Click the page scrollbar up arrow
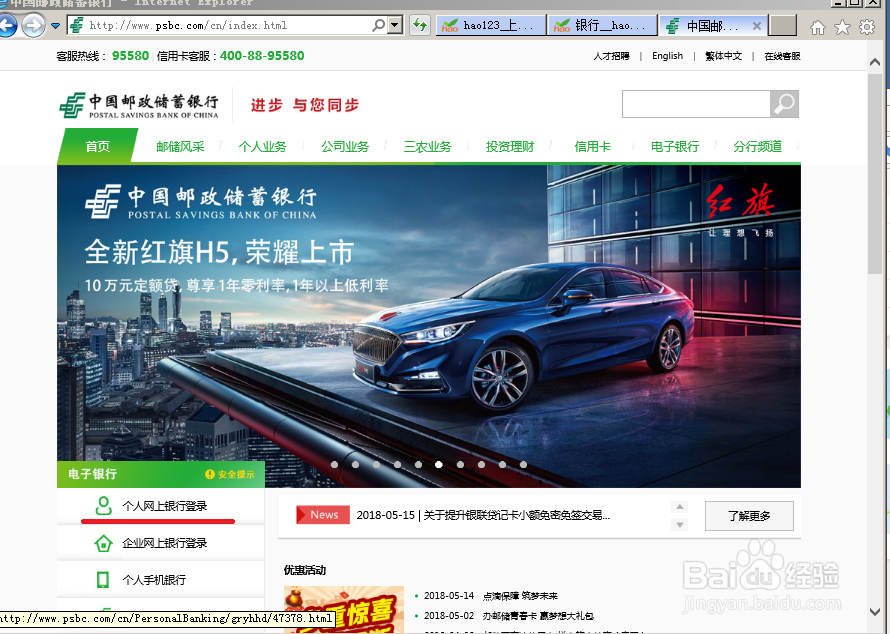 click(875, 62)
